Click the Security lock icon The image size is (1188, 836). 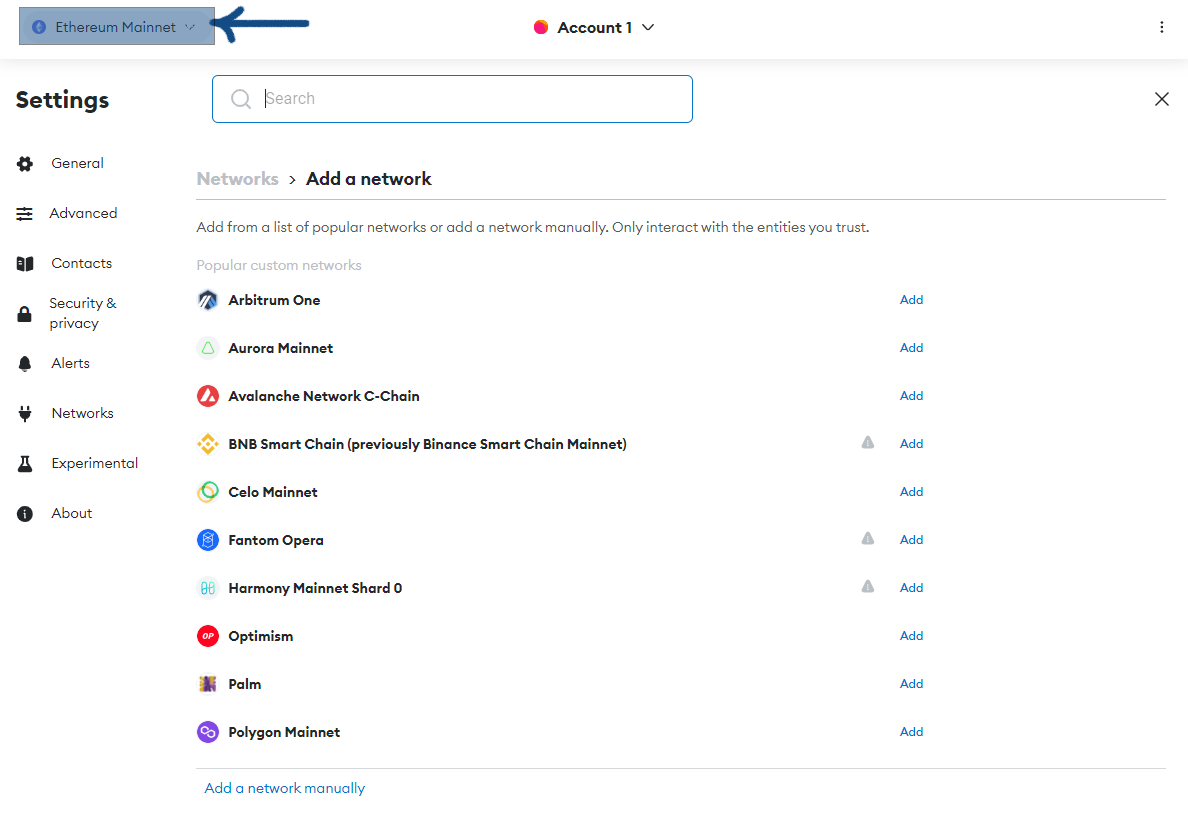tap(24, 314)
